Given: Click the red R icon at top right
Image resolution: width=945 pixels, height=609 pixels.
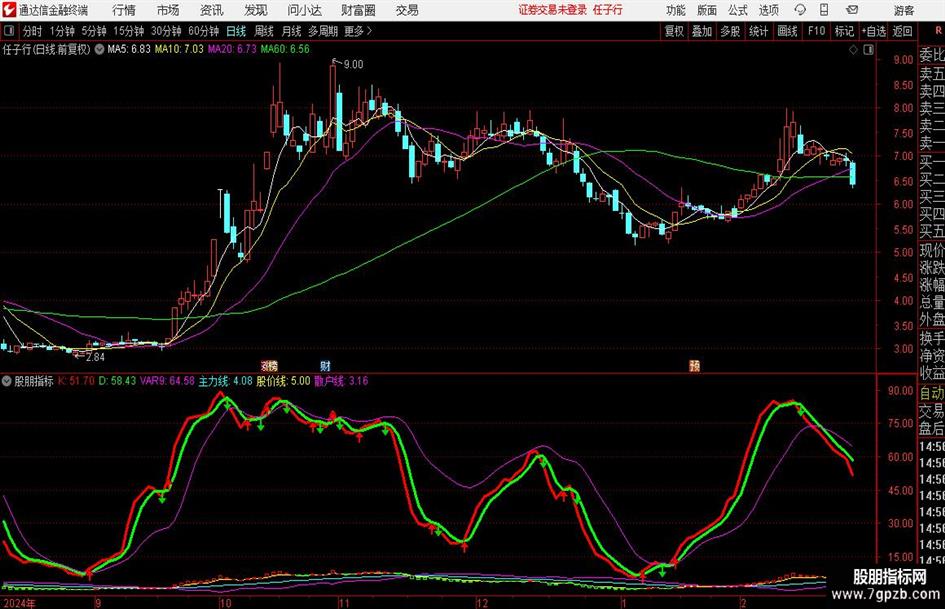Looking at the screenshot, I should coord(938,30).
